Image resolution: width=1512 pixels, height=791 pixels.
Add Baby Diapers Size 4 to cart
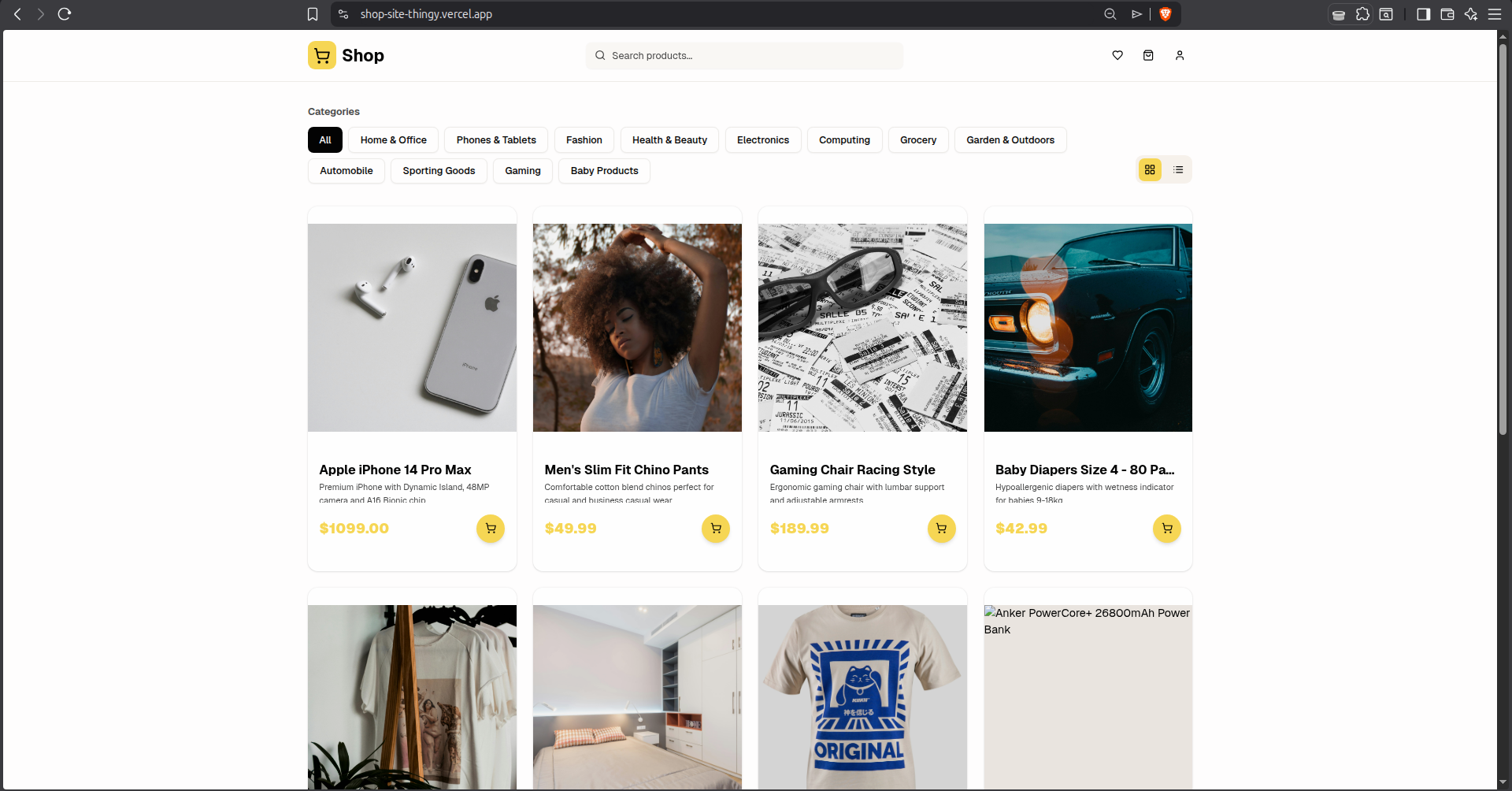[x=1167, y=529]
